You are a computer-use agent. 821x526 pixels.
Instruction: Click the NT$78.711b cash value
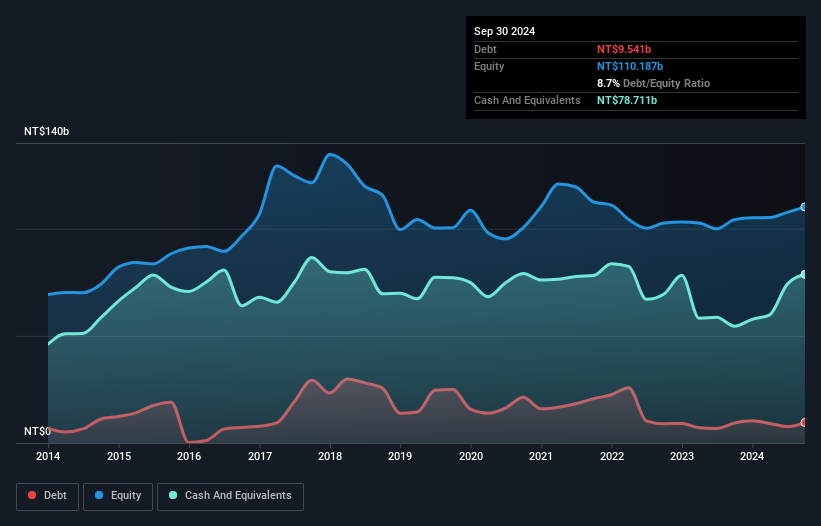click(x=627, y=100)
